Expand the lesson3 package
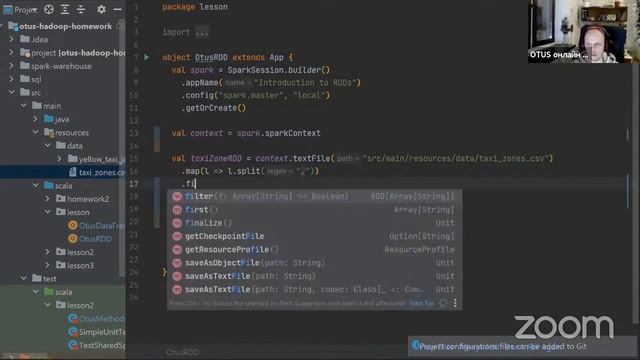 [x=48, y=265]
